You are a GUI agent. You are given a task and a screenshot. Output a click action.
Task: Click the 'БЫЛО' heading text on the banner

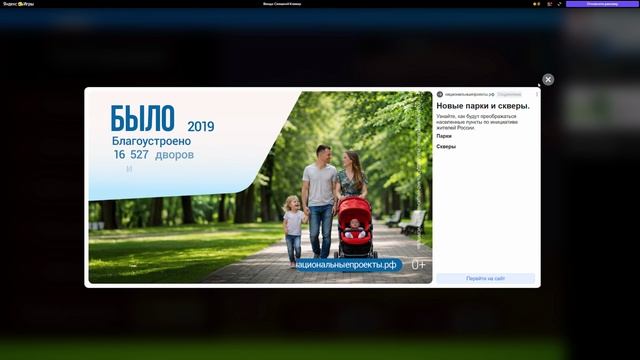tap(142, 118)
